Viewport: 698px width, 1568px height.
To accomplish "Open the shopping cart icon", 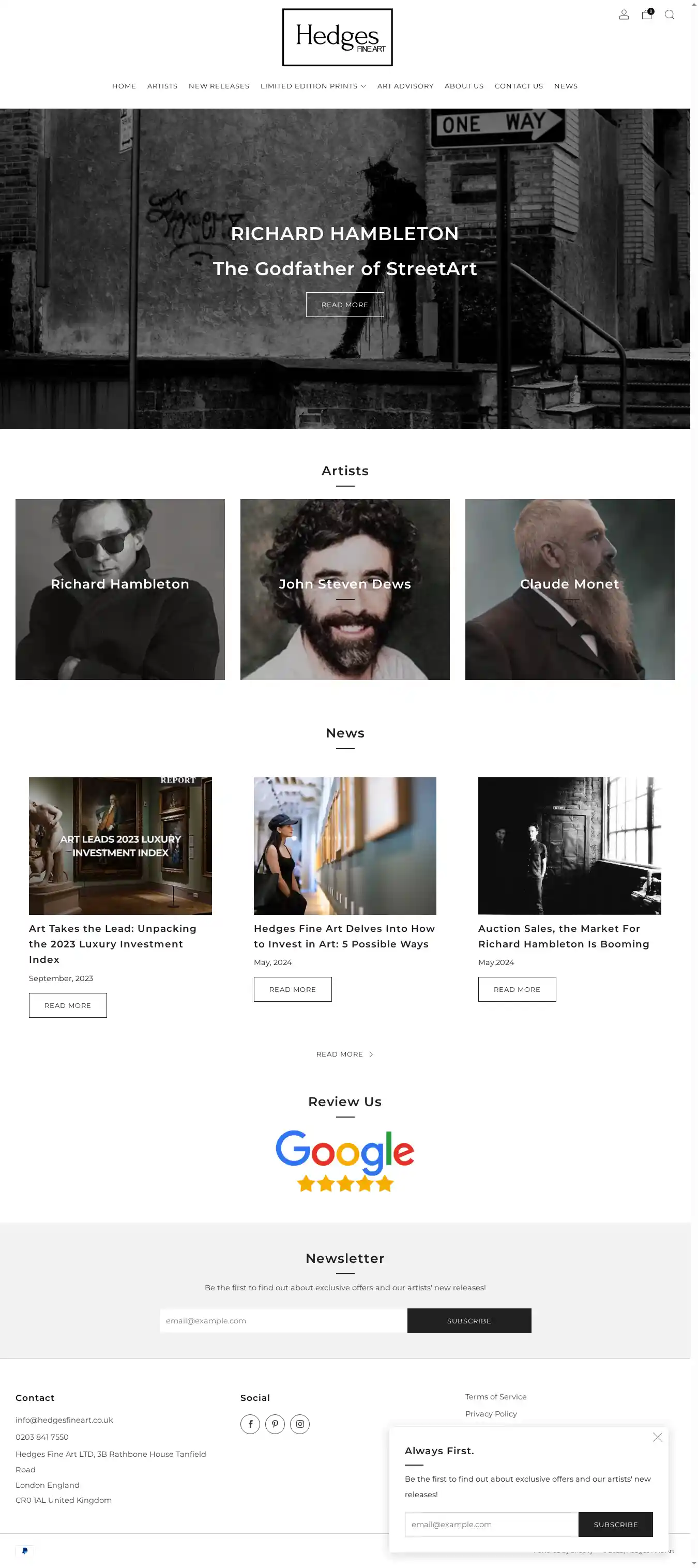I will click(x=647, y=14).
